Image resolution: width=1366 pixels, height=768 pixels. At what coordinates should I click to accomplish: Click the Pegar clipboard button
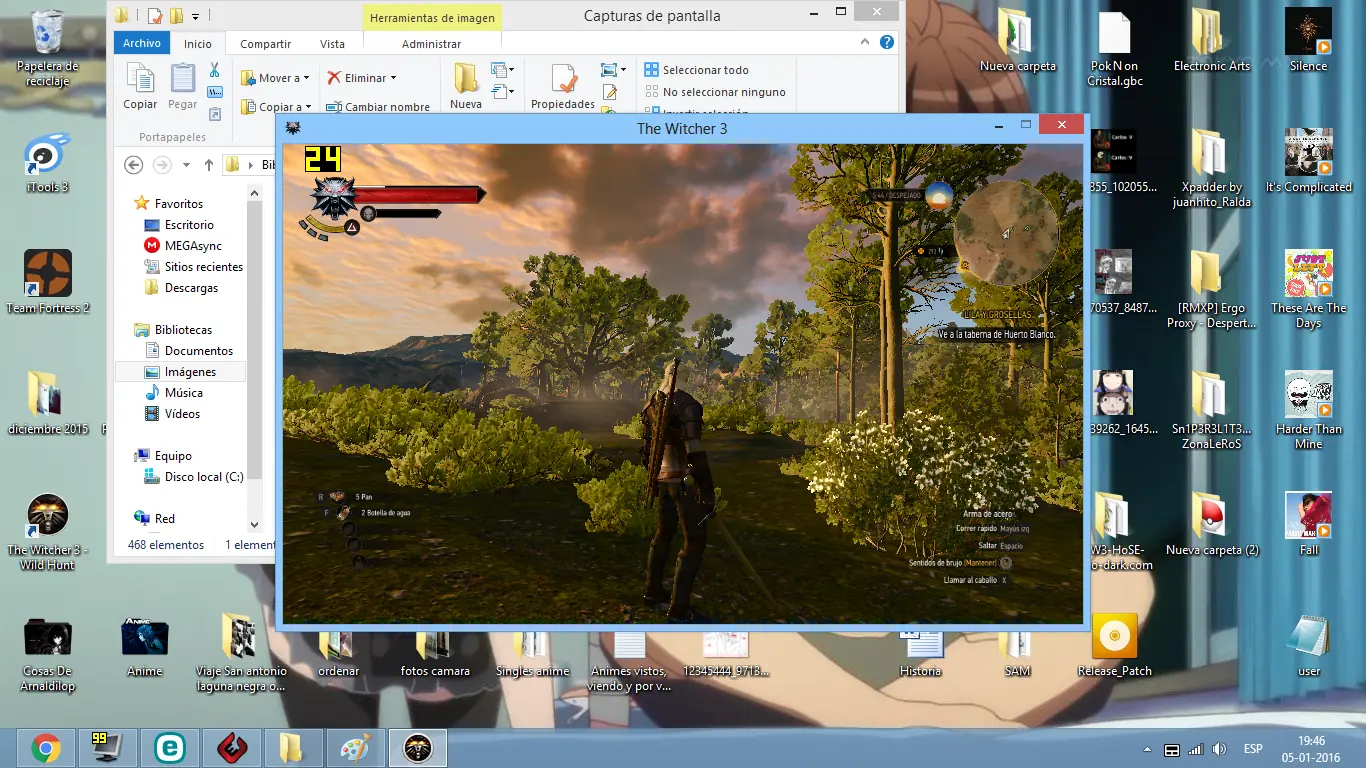click(183, 87)
